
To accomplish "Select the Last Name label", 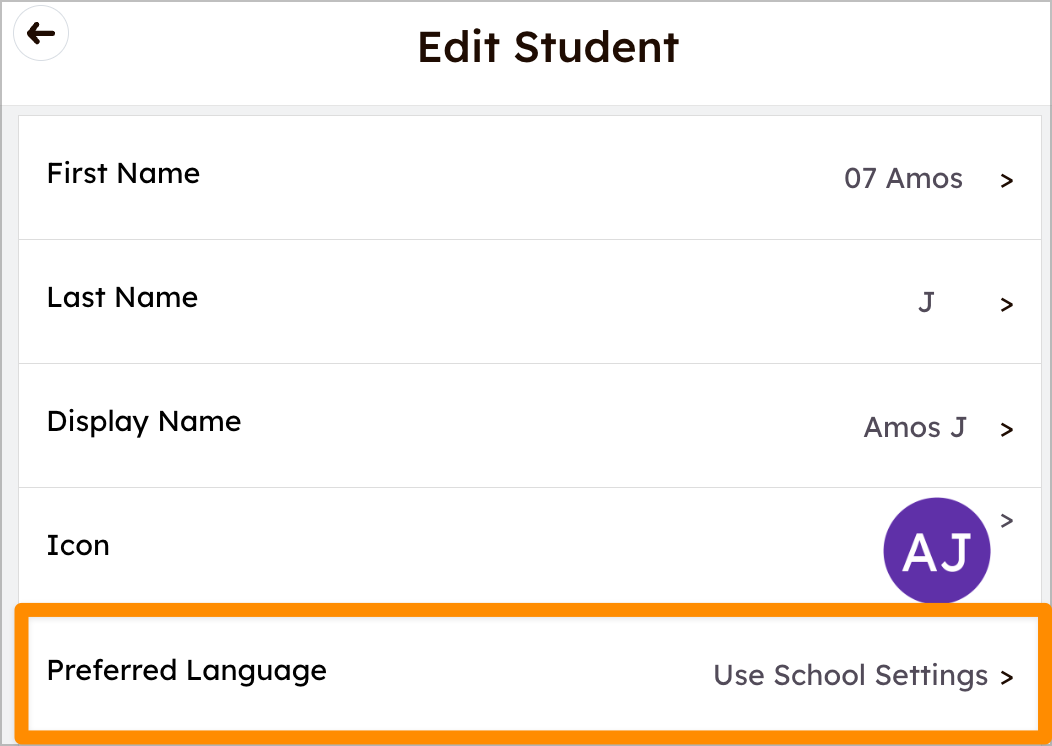I will click(122, 298).
